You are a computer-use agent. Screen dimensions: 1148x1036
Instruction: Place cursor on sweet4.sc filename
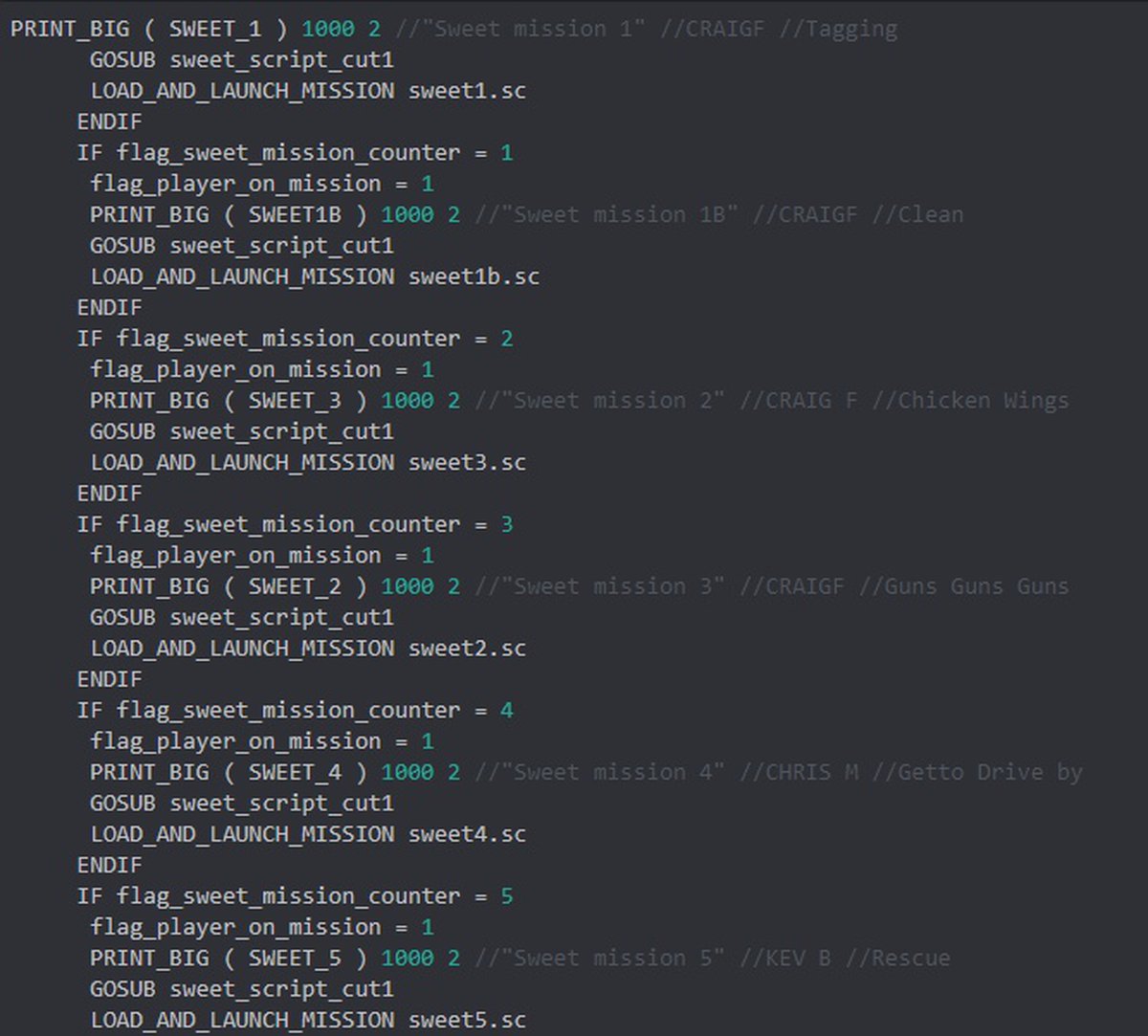[467, 833]
